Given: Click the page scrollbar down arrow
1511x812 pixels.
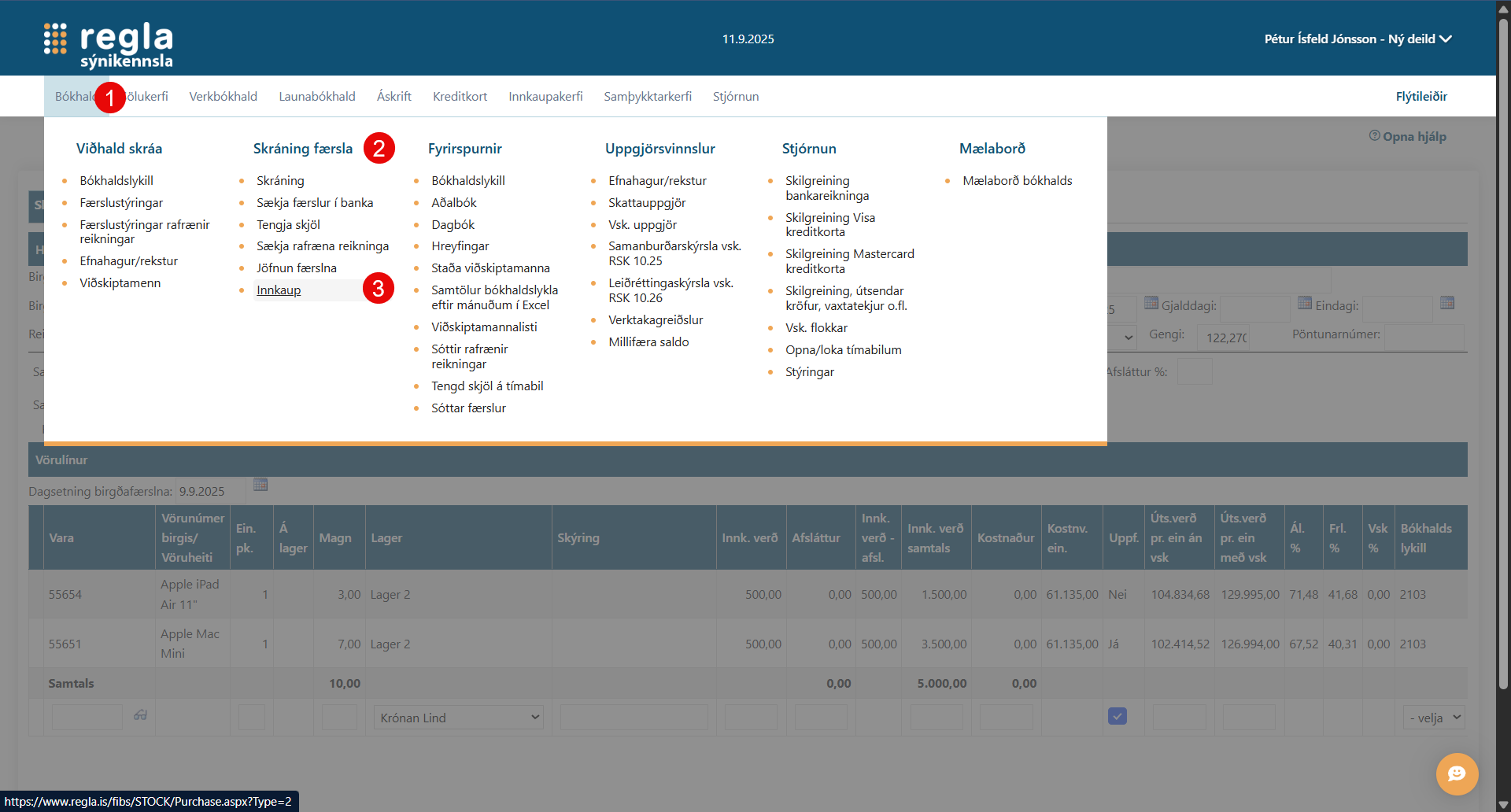Looking at the screenshot, I should tap(1503, 804).
